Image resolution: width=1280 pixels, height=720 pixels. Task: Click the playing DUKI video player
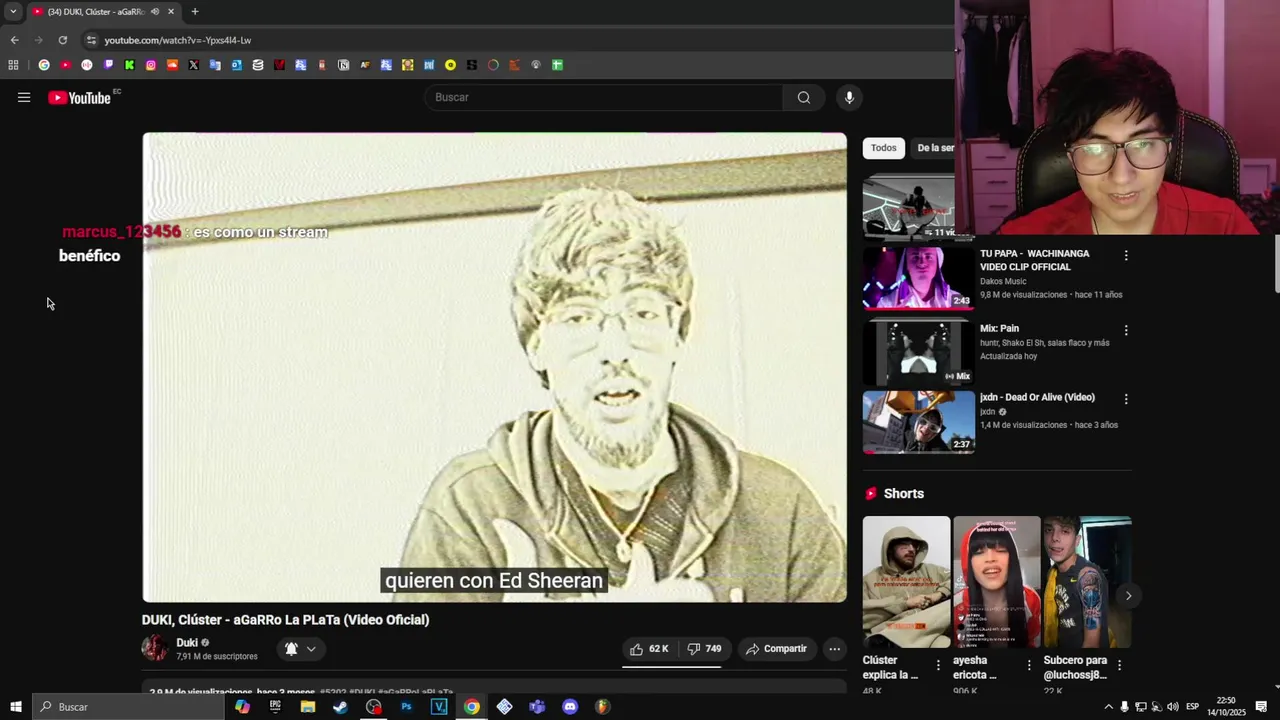click(x=494, y=367)
